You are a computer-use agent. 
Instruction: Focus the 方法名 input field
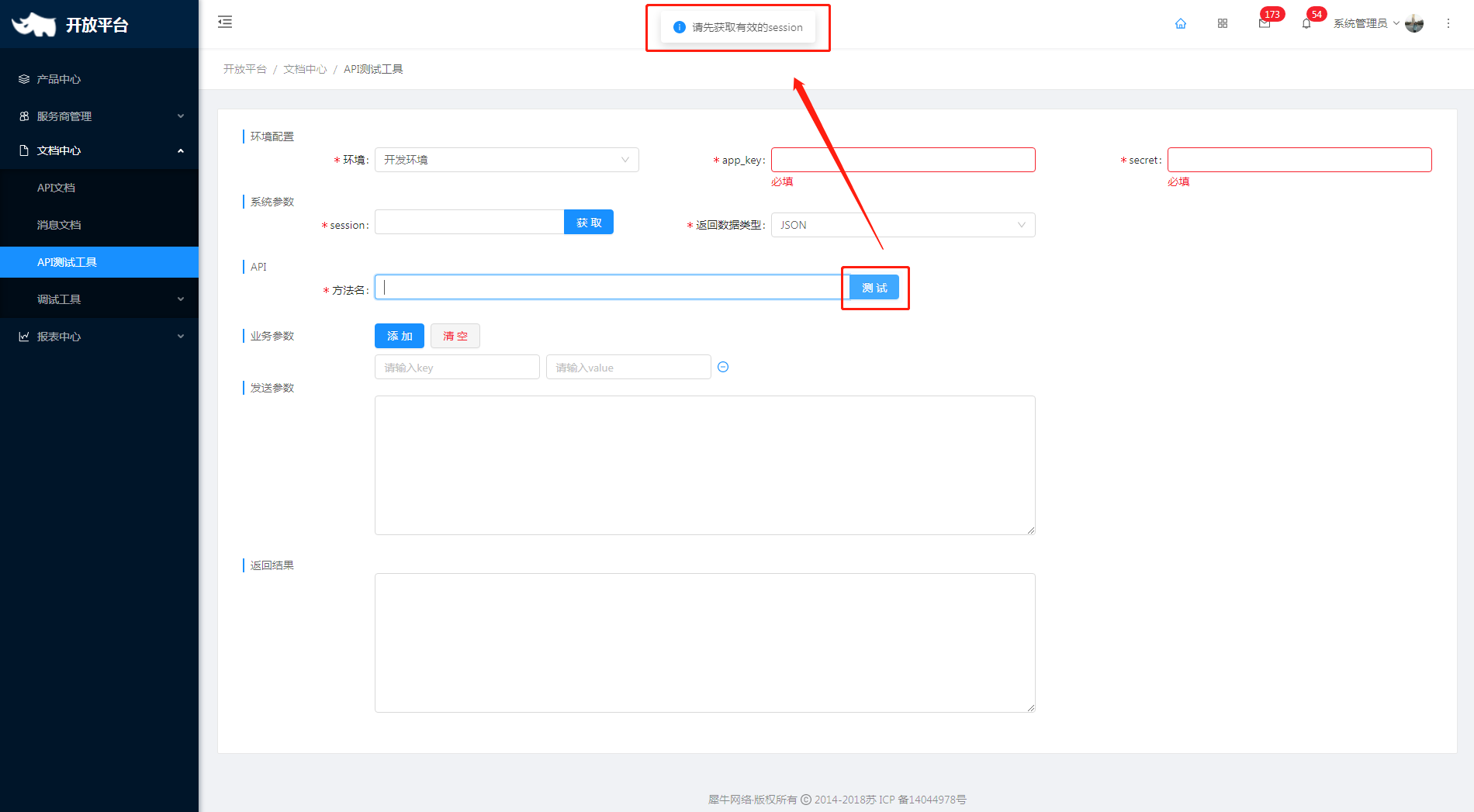[612, 287]
